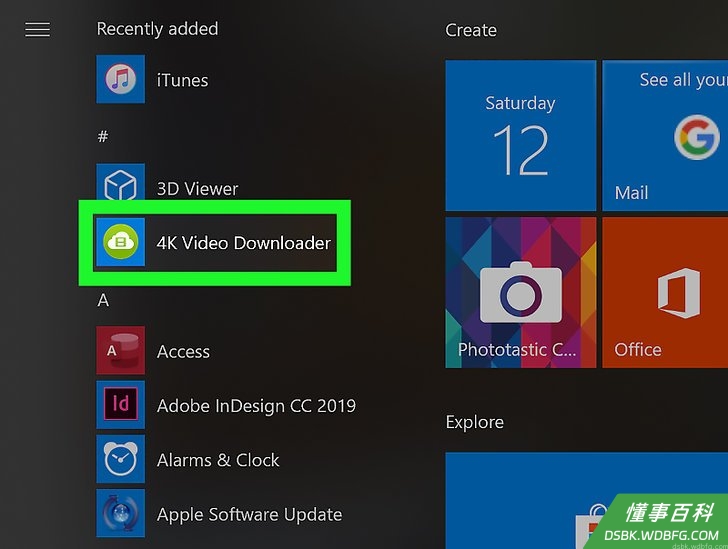This screenshot has width=728, height=549.
Task: Click the # letter group header
Action: (103, 136)
